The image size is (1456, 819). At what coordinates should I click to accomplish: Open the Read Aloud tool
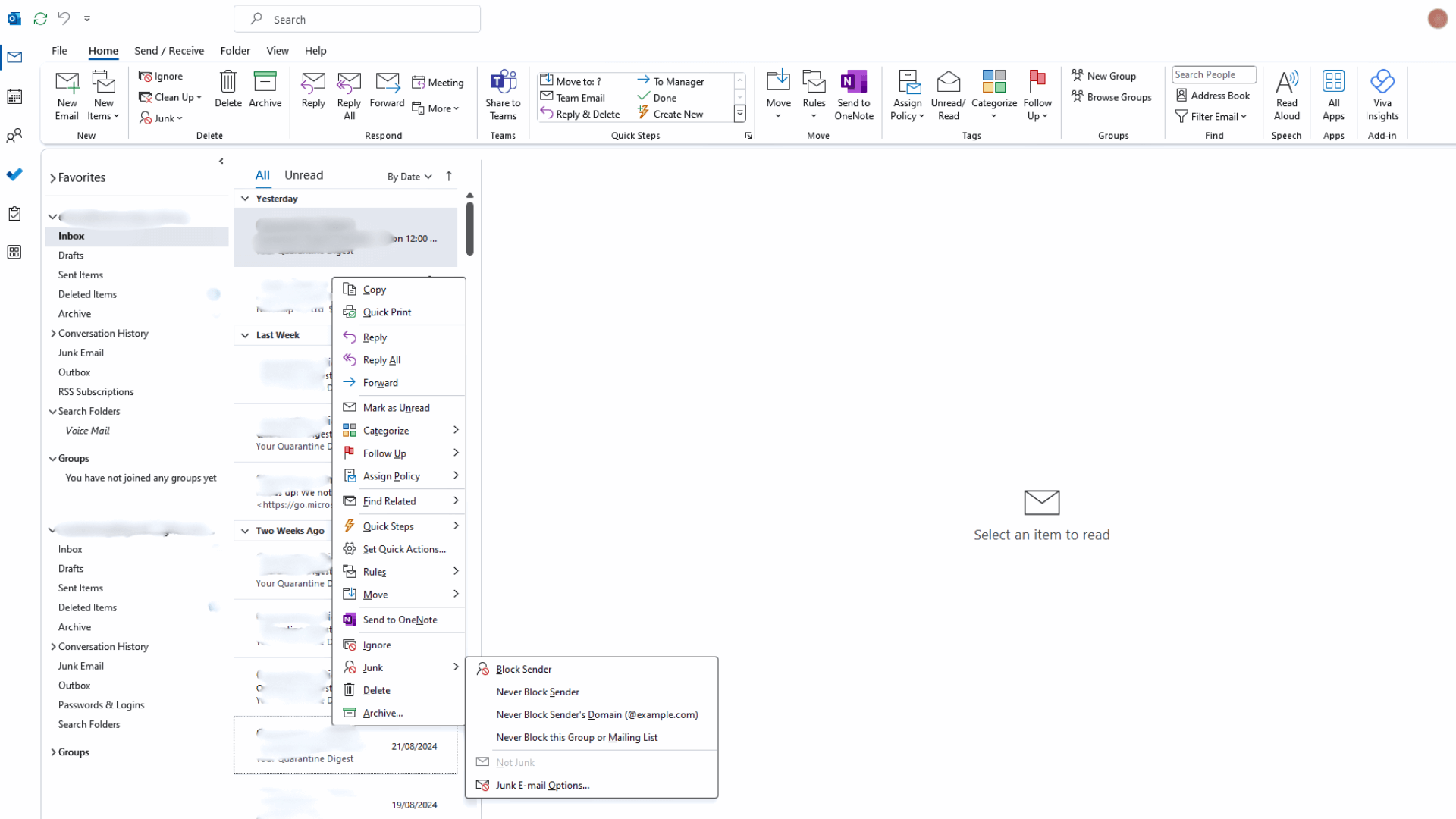pyautogui.click(x=1287, y=94)
